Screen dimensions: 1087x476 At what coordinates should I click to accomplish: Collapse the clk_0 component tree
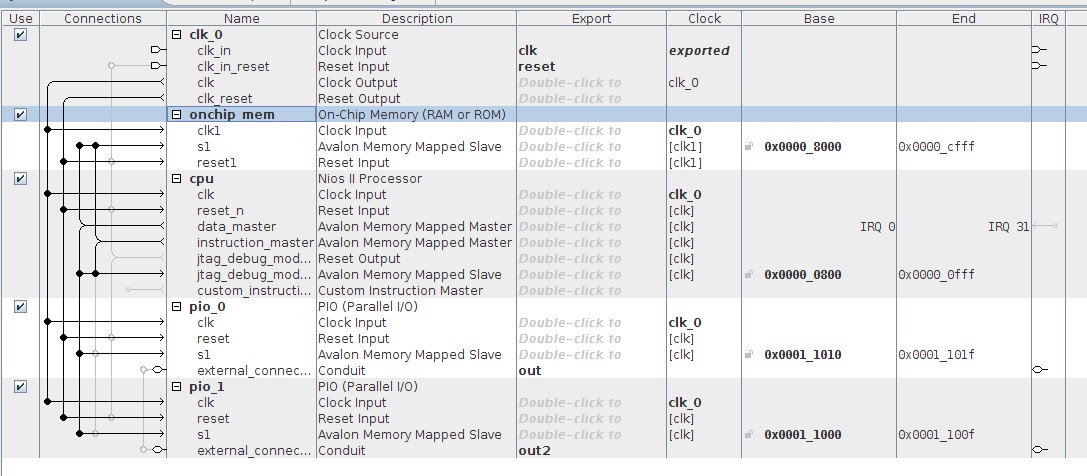click(x=177, y=34)
